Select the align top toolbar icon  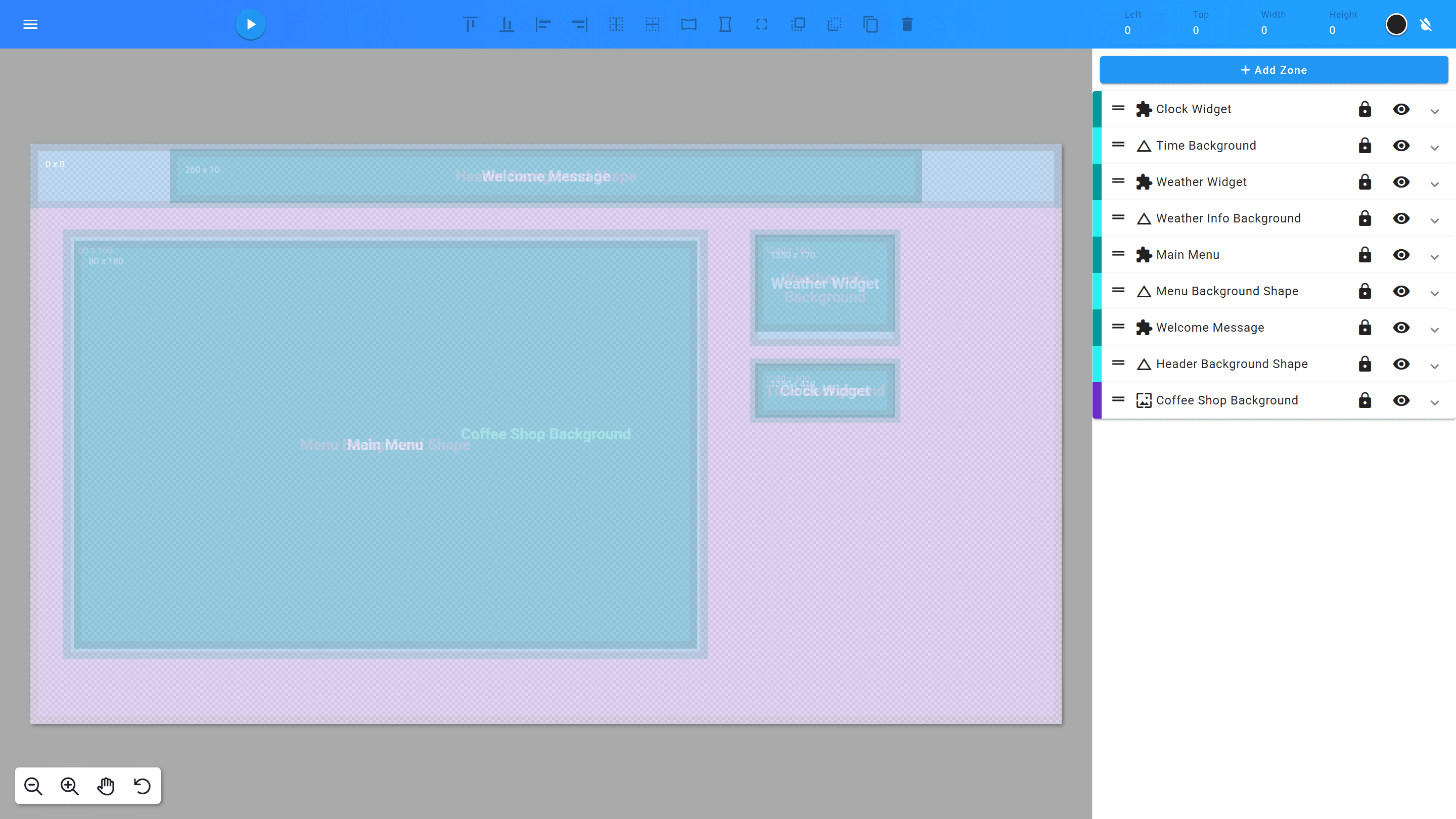[470, 24]
